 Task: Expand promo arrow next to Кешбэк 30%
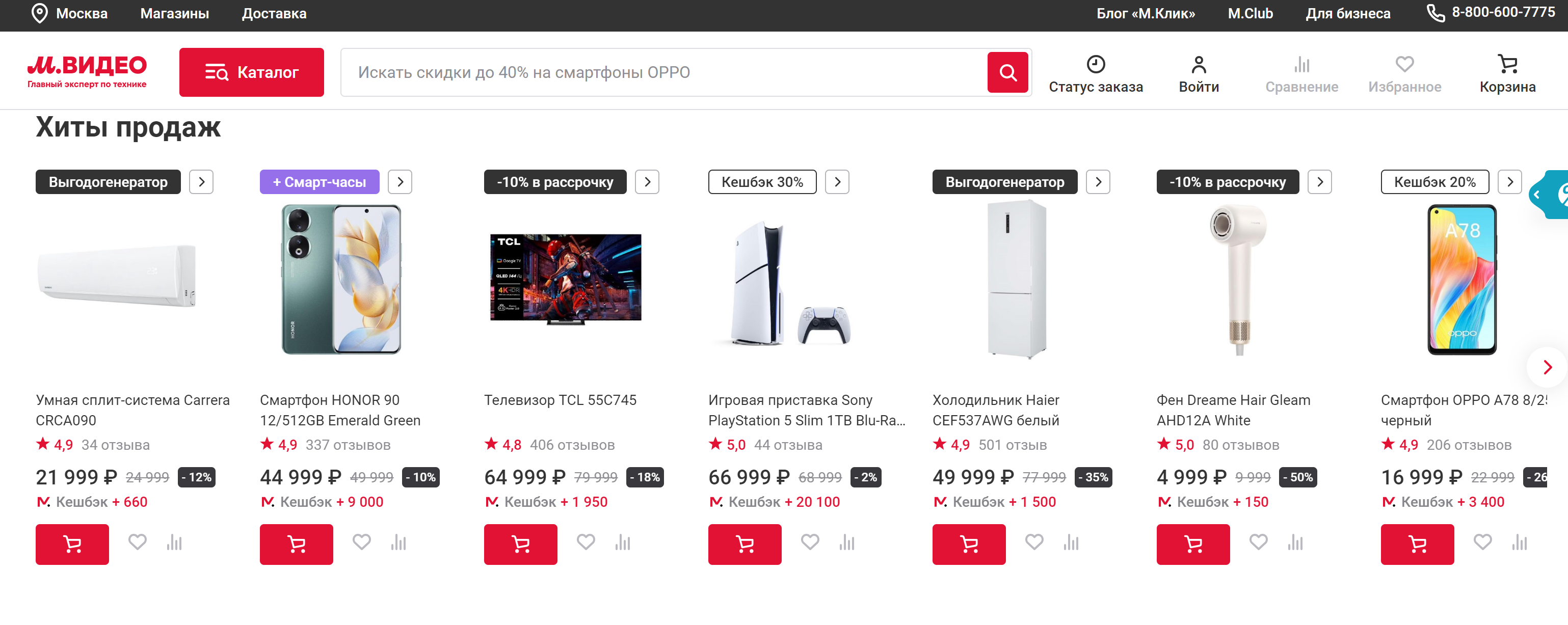coord(837,182)
